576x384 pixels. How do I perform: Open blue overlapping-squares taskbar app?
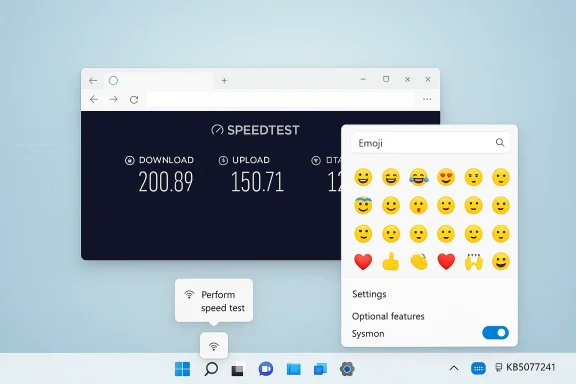pos(320,369)
